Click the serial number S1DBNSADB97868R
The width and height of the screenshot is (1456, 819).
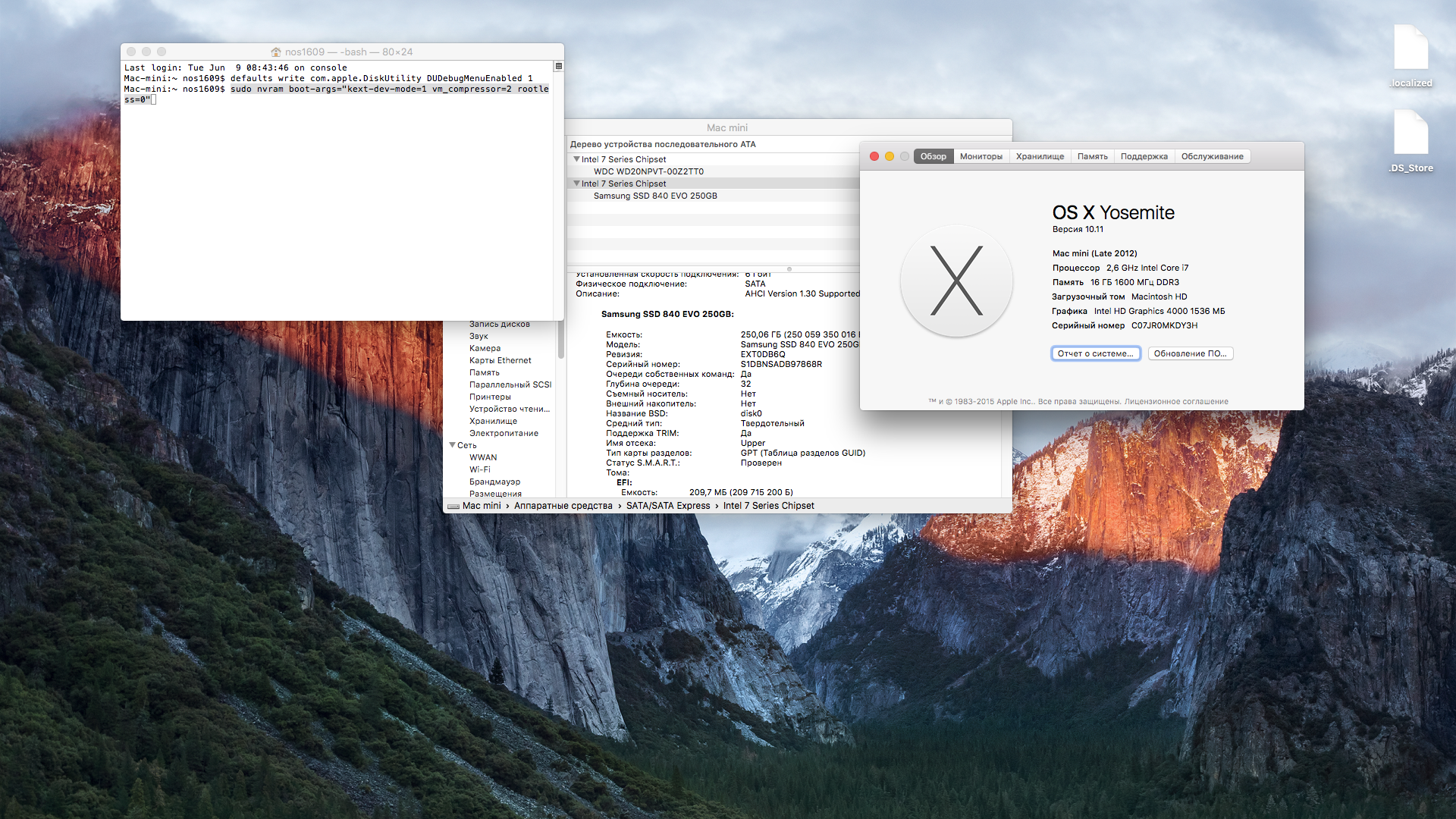(x=781, y=364)
